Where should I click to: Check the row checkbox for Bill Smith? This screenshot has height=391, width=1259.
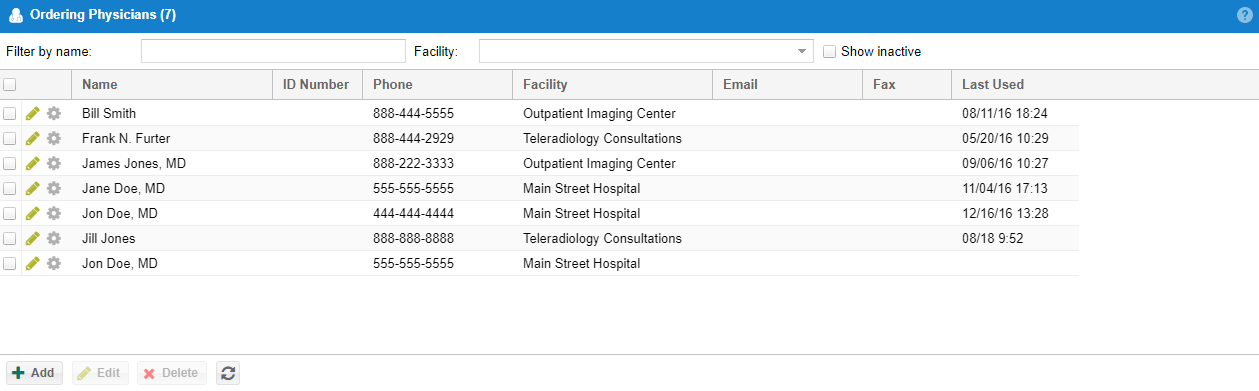pyautogui.click(x=9, y=114)
